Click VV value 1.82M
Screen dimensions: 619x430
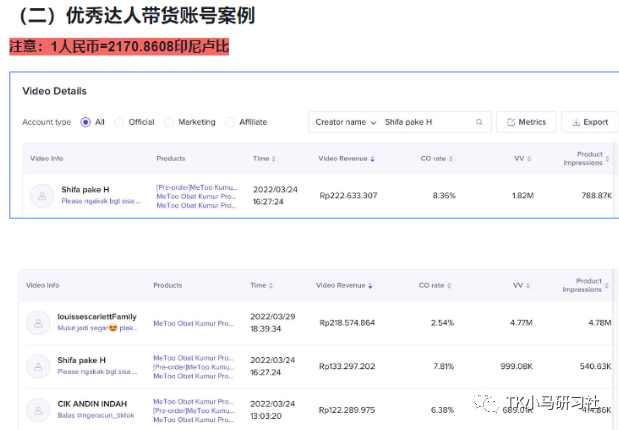click(523, 195)
